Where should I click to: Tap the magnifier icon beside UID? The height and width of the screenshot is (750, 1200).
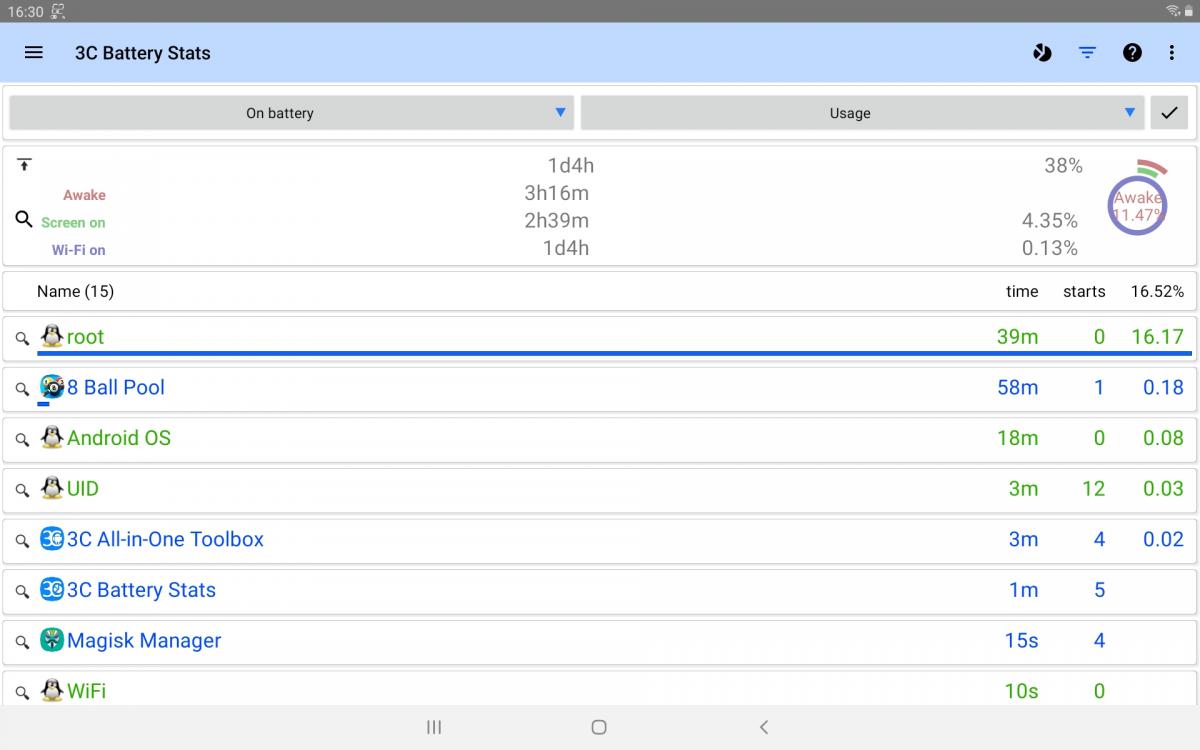click(x=22, y=491)
